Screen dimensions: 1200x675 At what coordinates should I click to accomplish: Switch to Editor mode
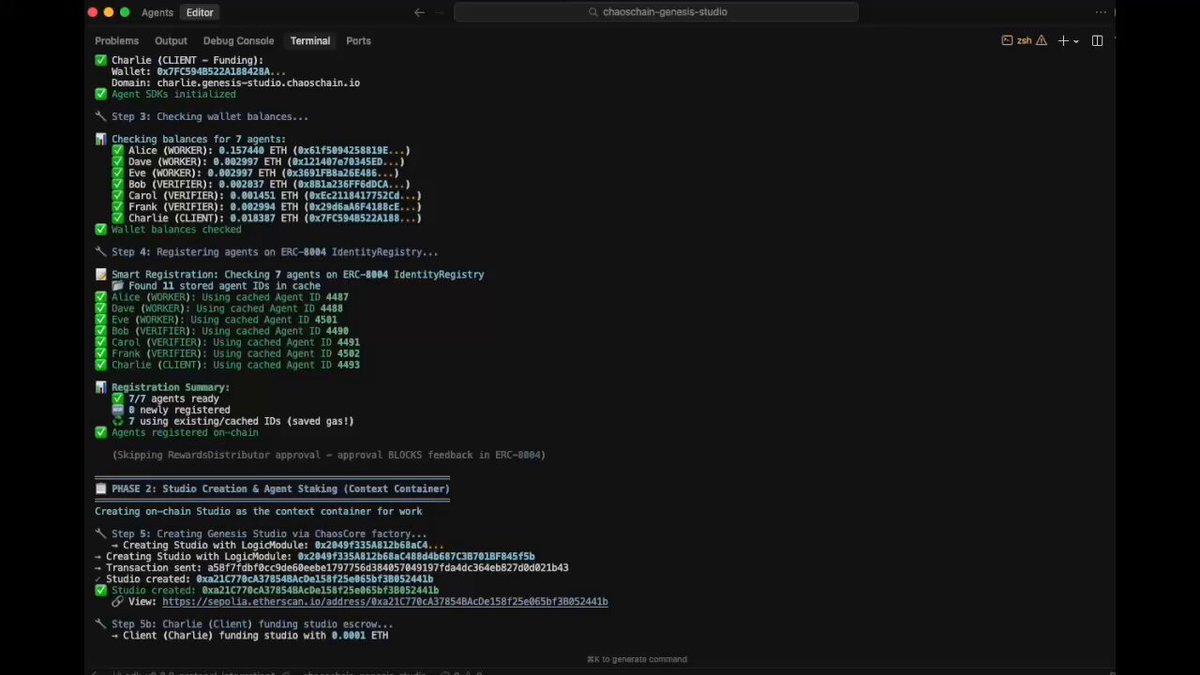[x=200, y=12]
